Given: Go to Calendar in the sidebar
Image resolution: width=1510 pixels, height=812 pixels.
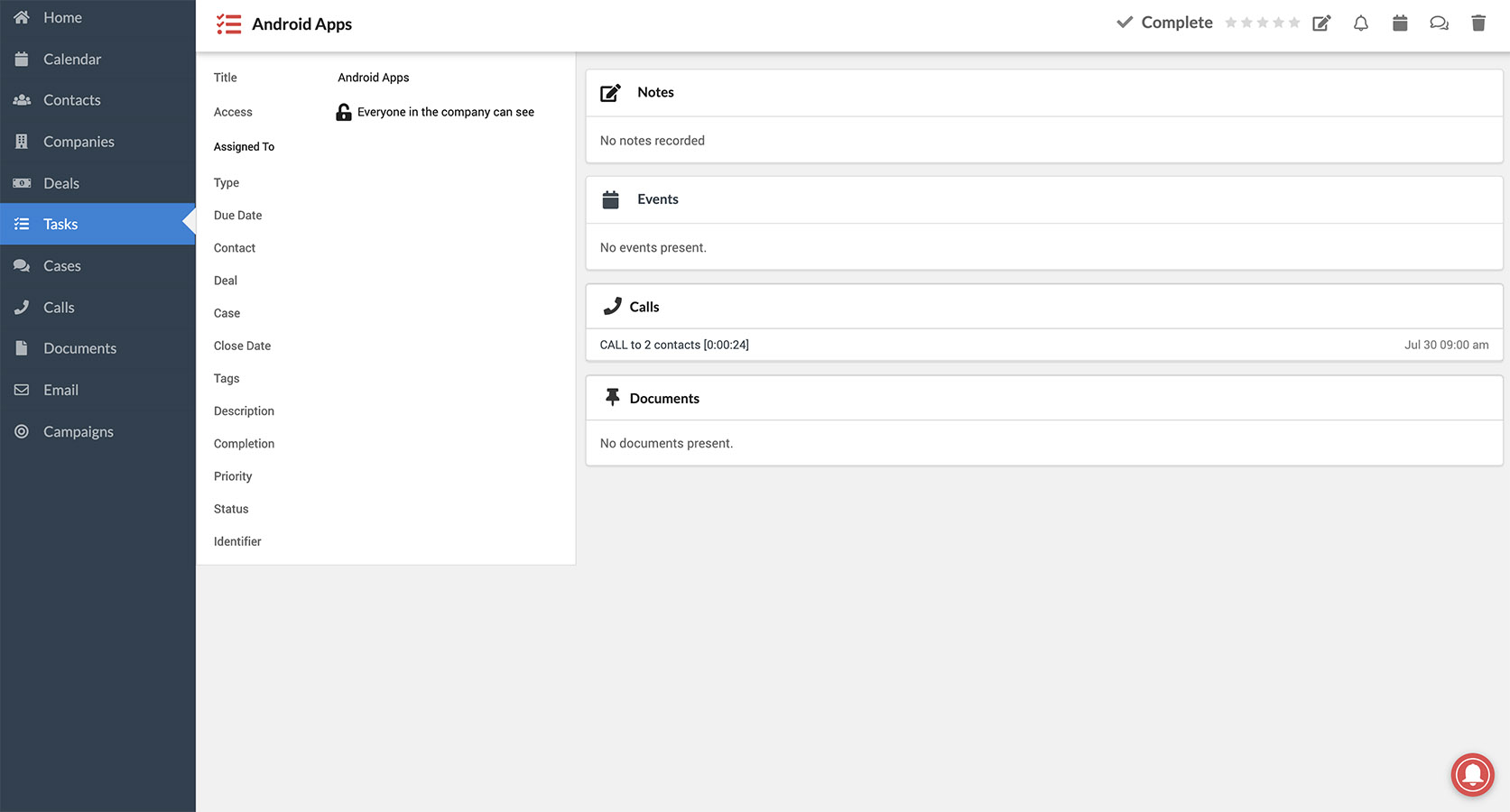Looking at the screenshot, I should click(x=97, y=60).
